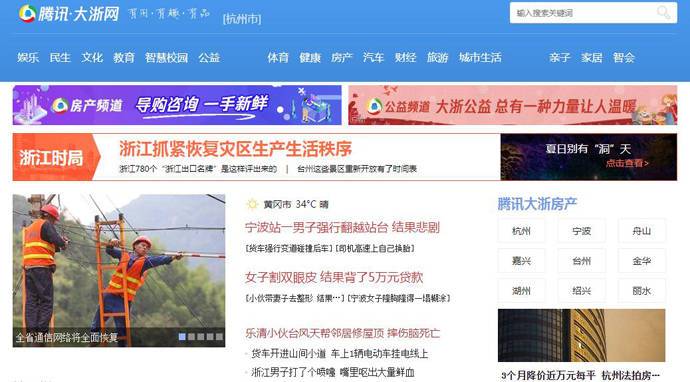Click the 腾讯大浙房产 section heading
The height and width of the screenshot is (382, 690).
click(537, 204)
